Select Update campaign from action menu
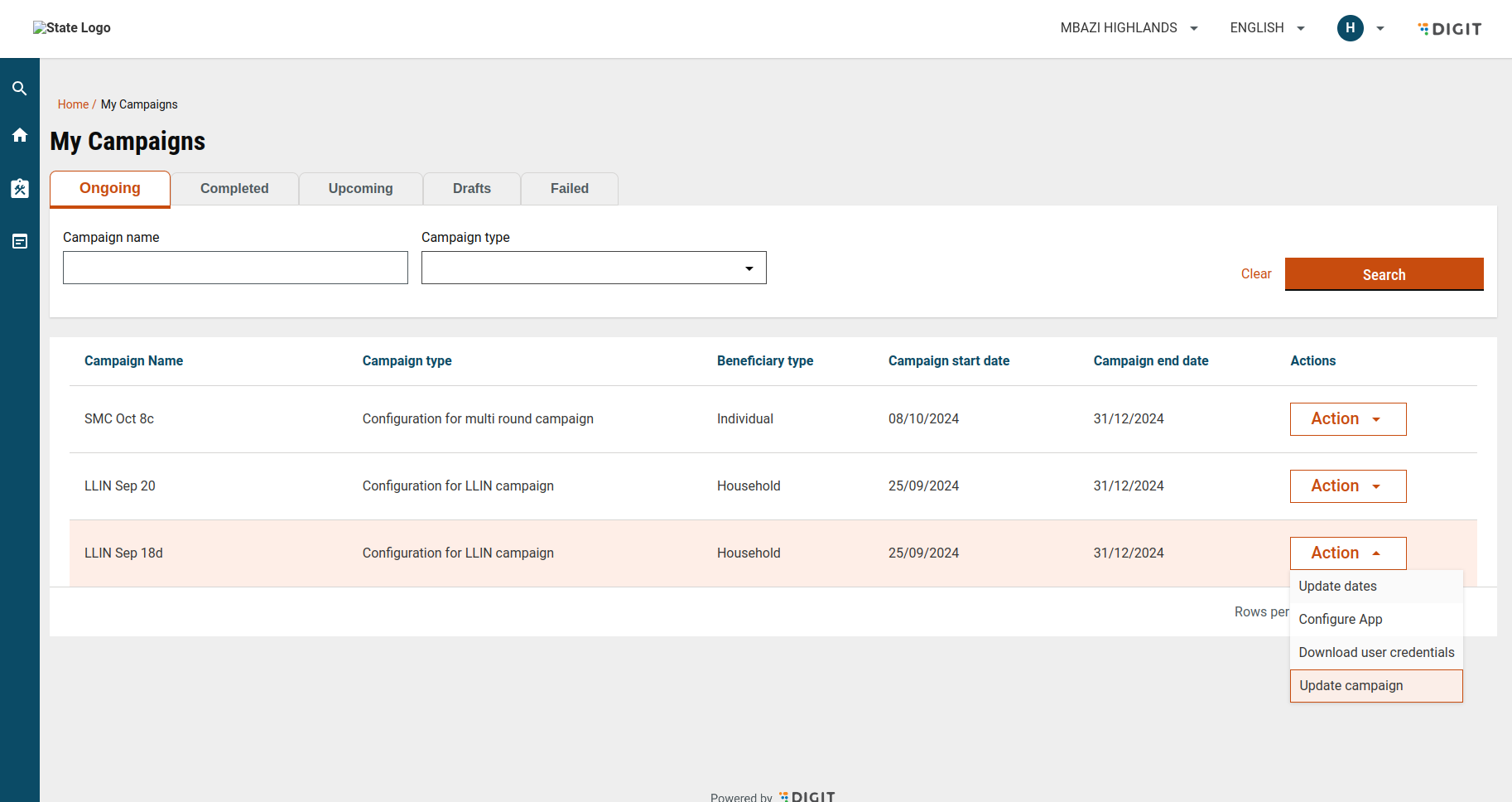The height and width of the screenshot is (802, 1512). (1375, 686)
